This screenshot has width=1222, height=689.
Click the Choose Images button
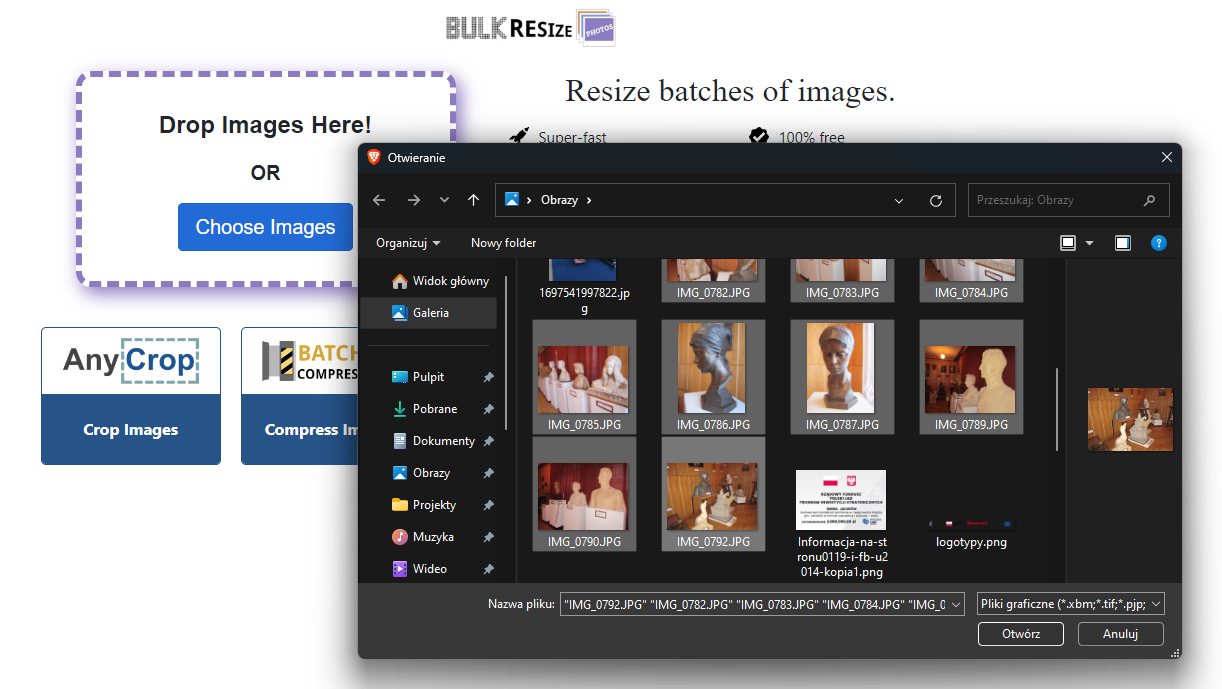(x=265, y=227)
